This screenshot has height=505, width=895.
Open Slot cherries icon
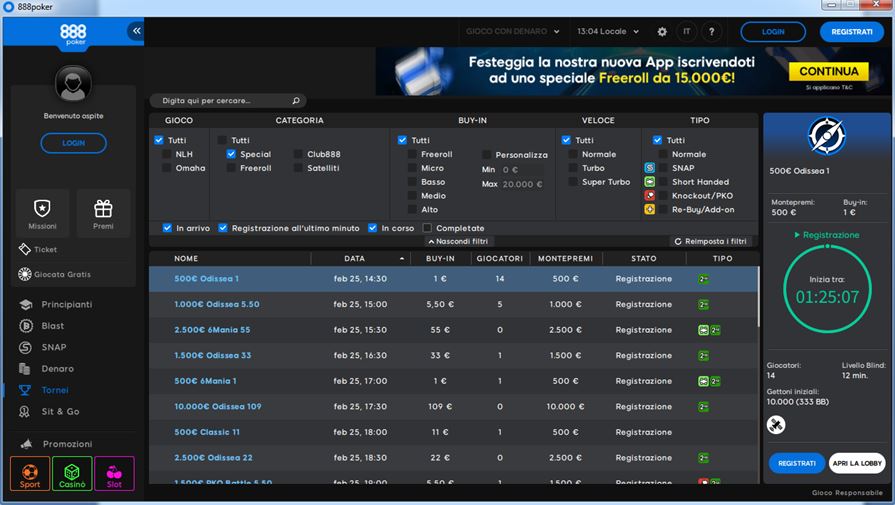(114, 474)
